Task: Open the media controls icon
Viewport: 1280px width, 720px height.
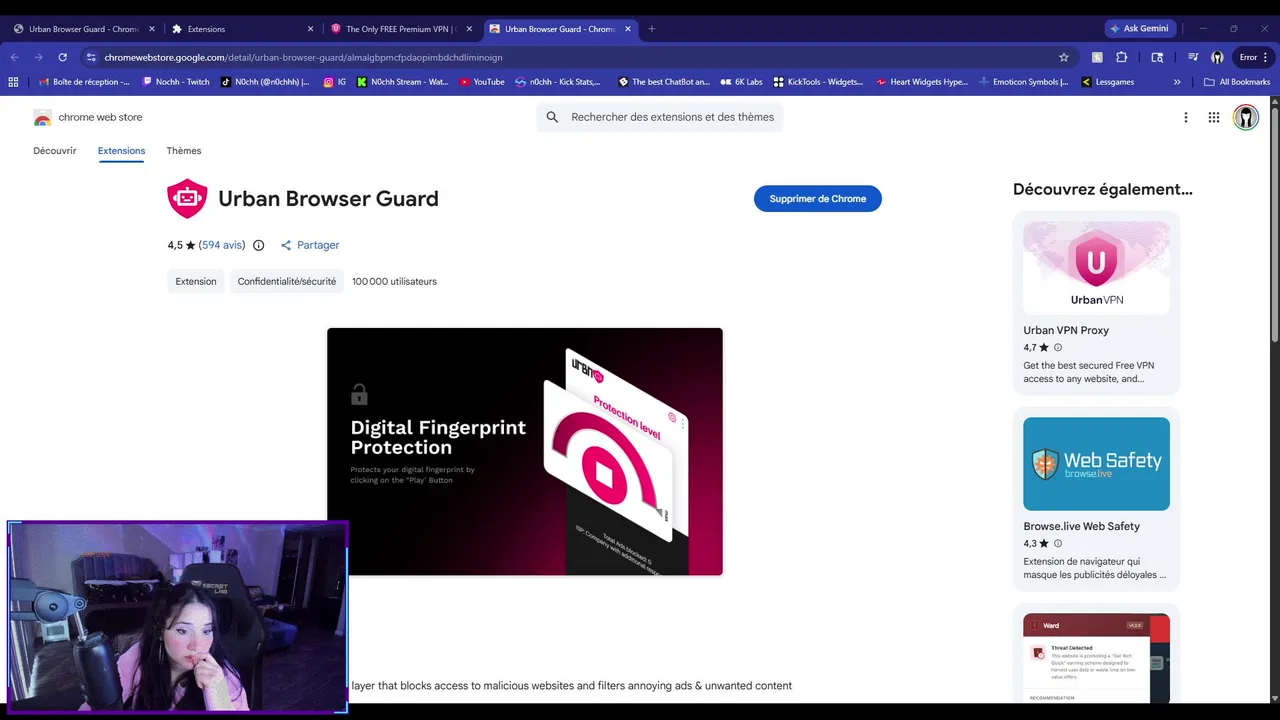Action: (1193, 57)
